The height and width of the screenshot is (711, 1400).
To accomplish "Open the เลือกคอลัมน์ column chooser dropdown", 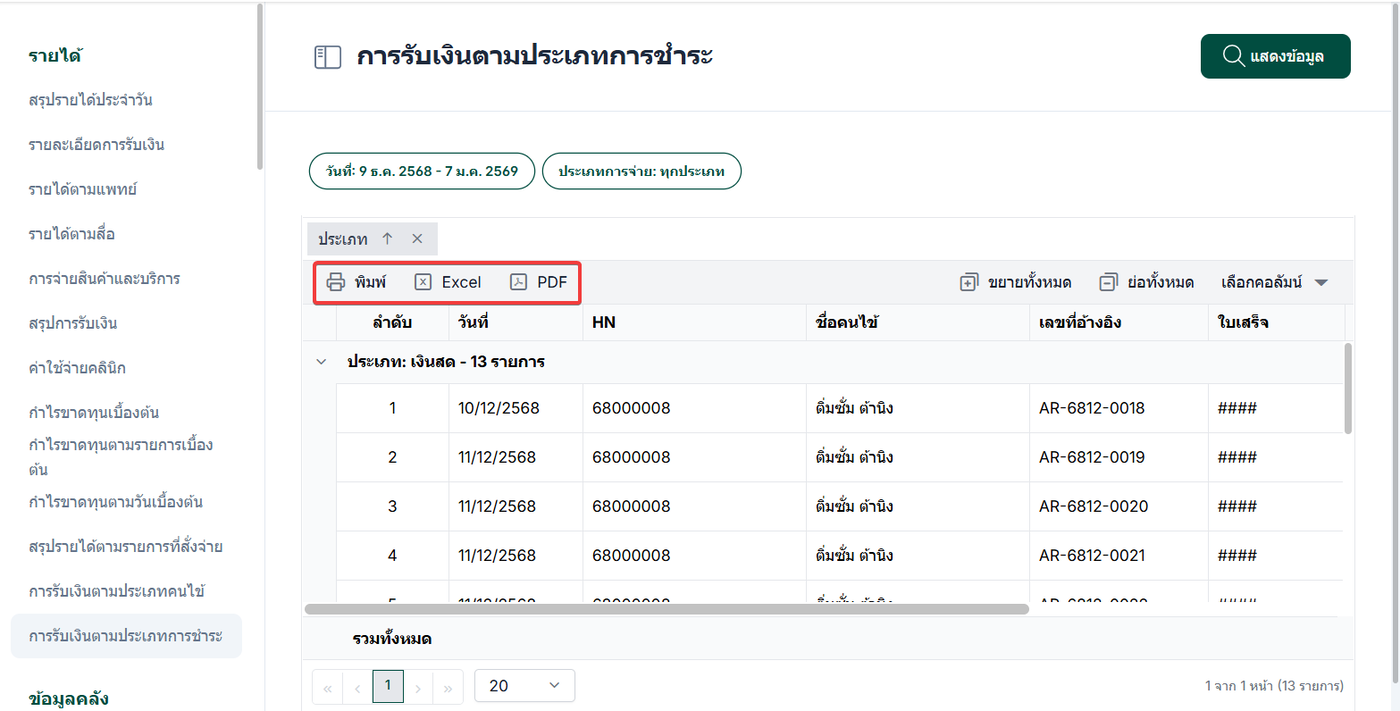I will click(1274, 282).
